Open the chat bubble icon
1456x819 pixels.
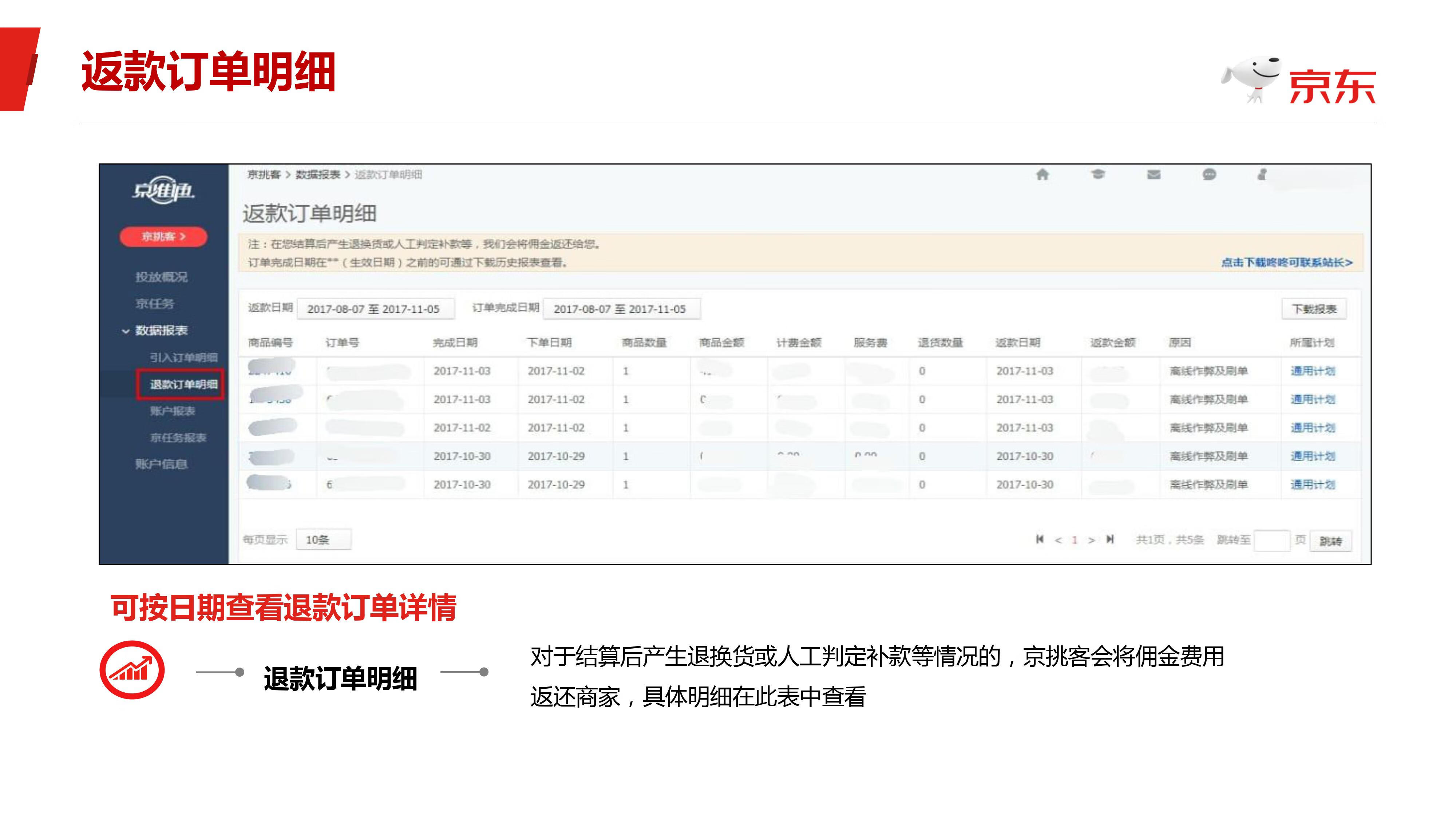coord(1209,174)
